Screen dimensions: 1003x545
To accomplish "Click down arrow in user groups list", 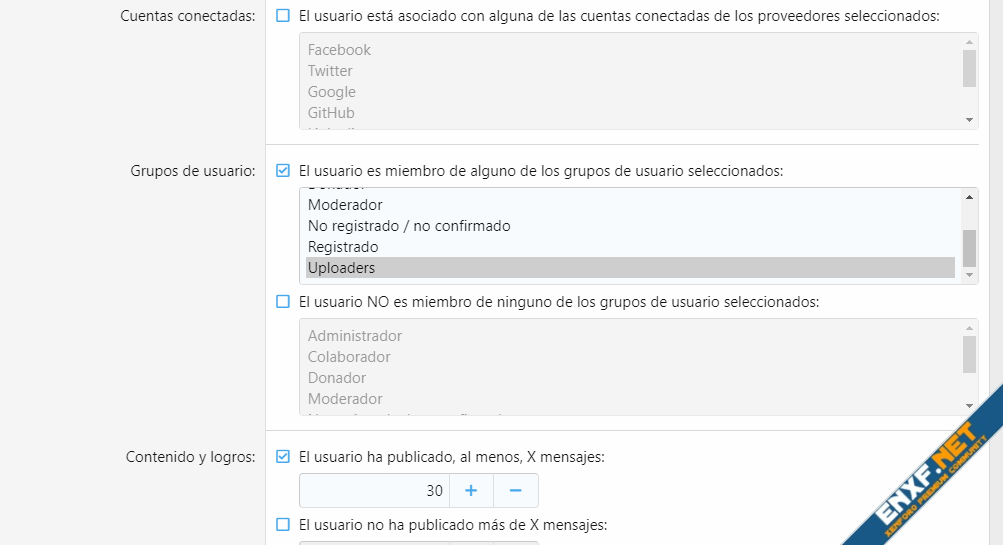I will [x=969, y=275].
